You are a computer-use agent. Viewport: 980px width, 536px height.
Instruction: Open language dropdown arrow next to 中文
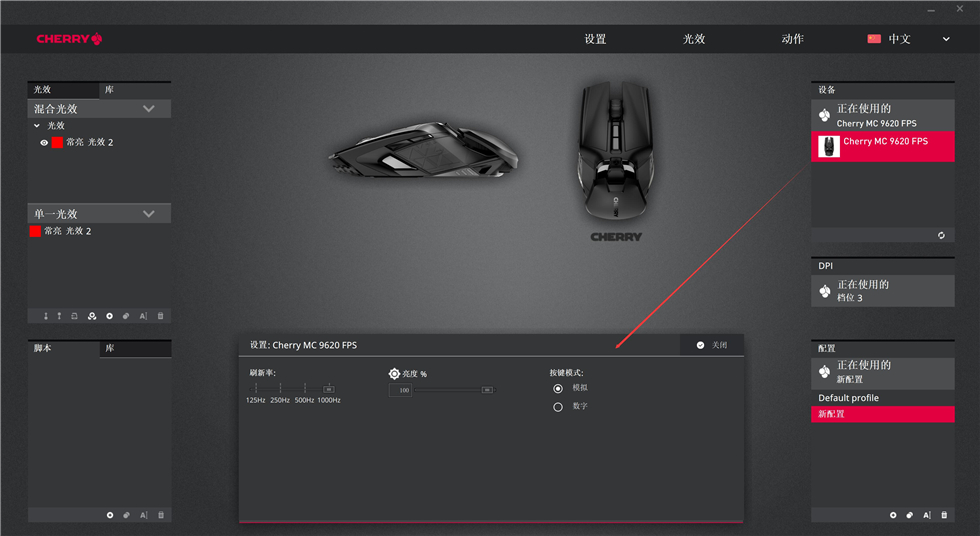click(x=946, y=39)
